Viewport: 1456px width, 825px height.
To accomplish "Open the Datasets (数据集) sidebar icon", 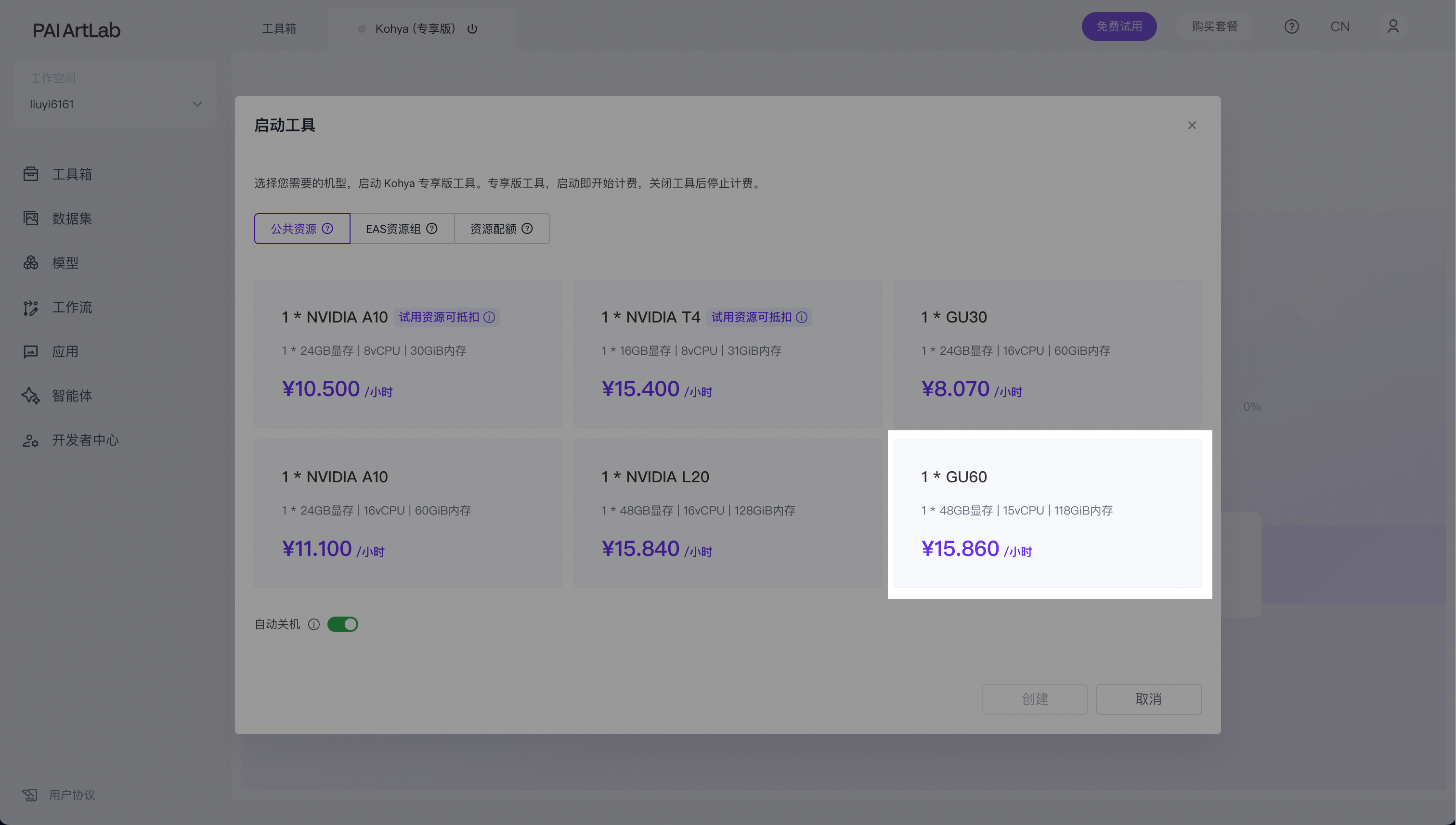I will [x=31, y=218].
